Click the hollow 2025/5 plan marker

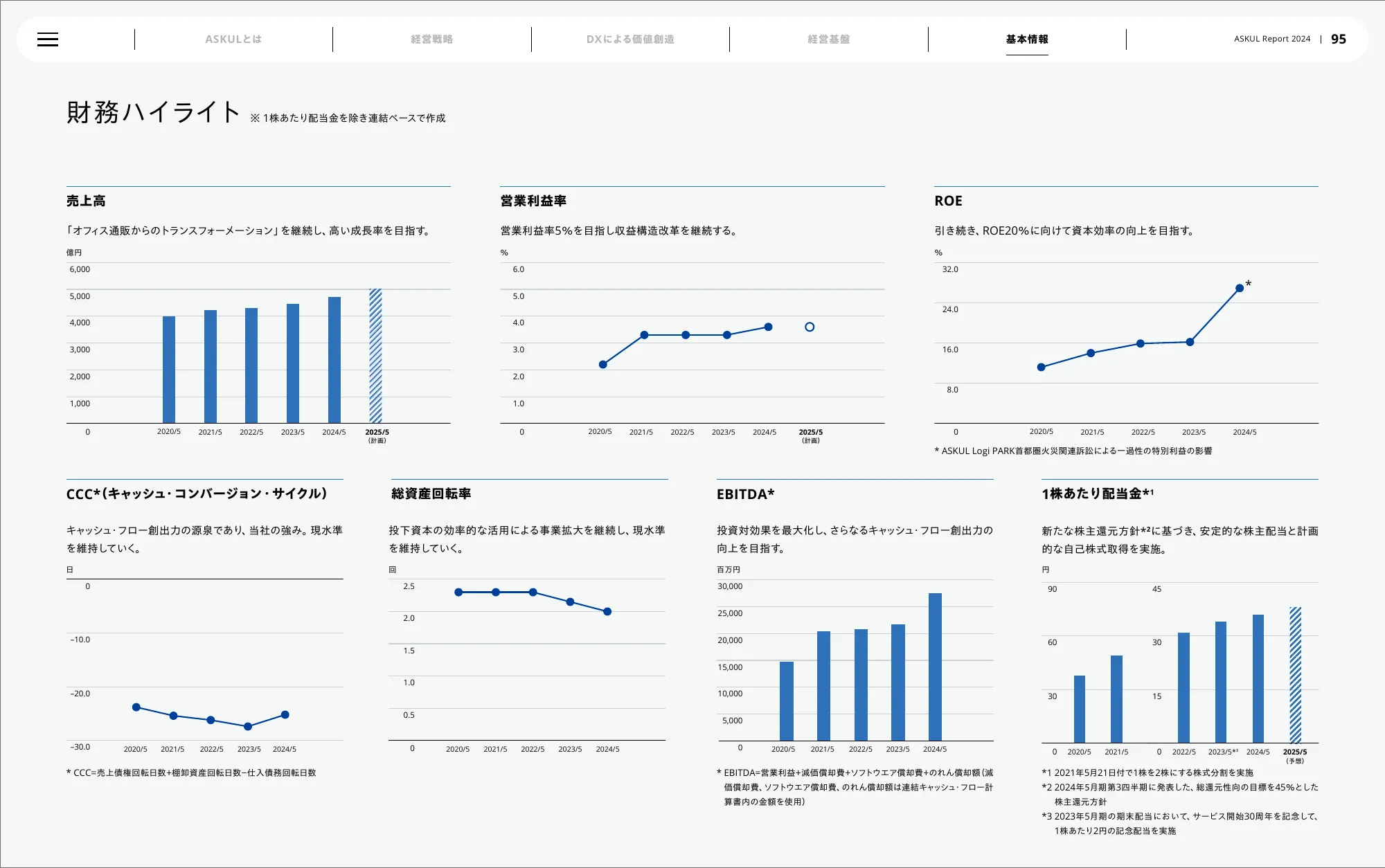pos(810,327)
